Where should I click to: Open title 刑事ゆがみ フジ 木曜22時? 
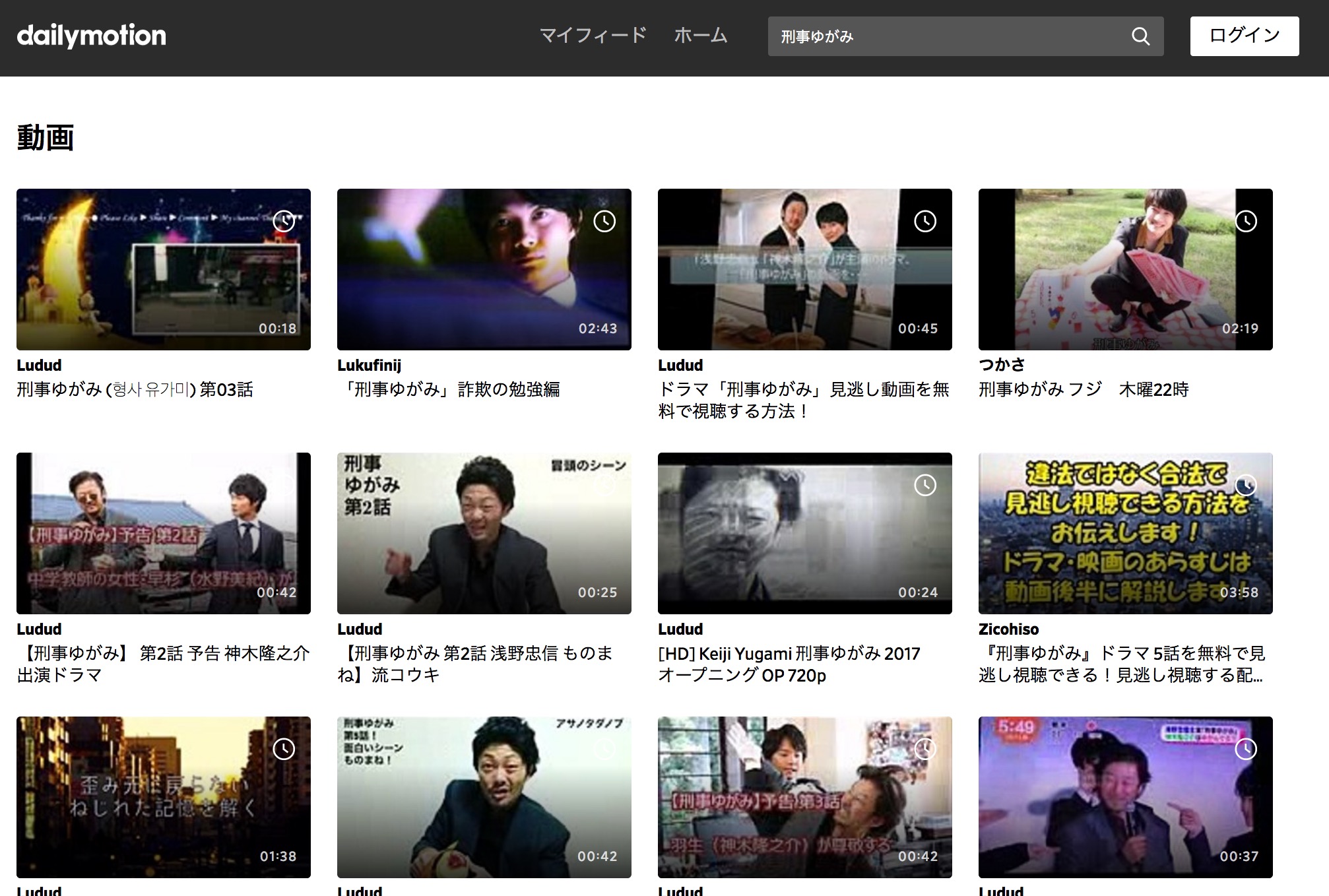point(1084,389)
